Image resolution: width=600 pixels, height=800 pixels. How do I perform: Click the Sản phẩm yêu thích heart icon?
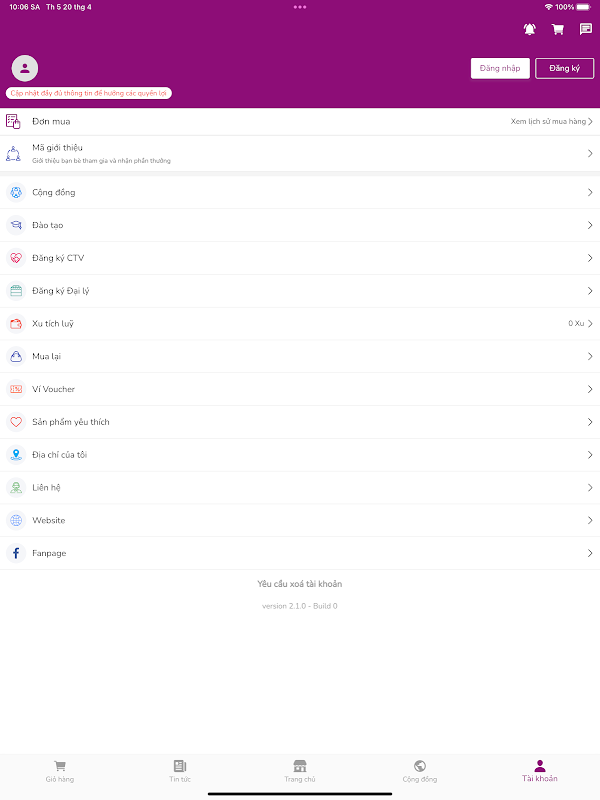(x=16, y=422)
